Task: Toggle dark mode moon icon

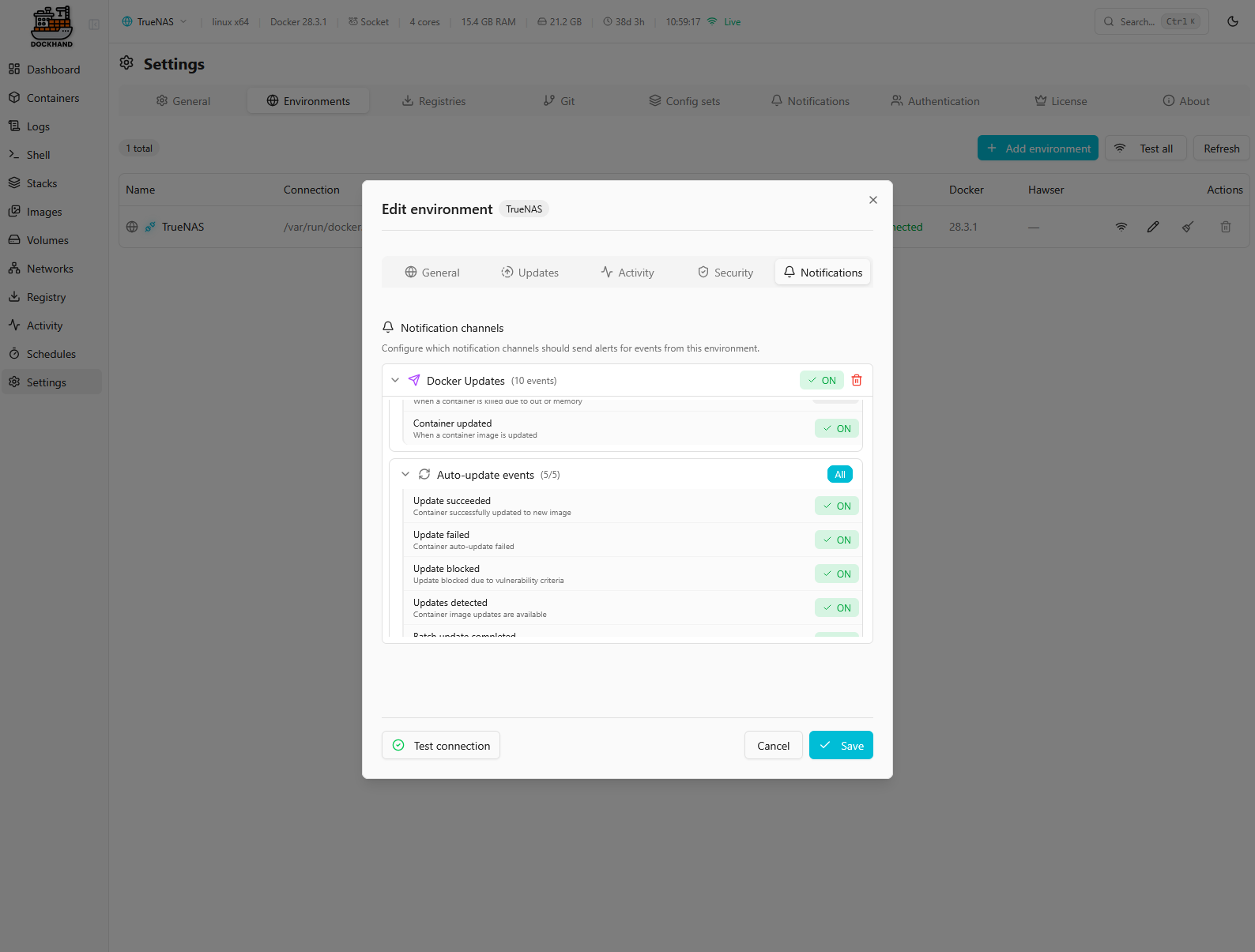Action: (x=1232, y=21)
